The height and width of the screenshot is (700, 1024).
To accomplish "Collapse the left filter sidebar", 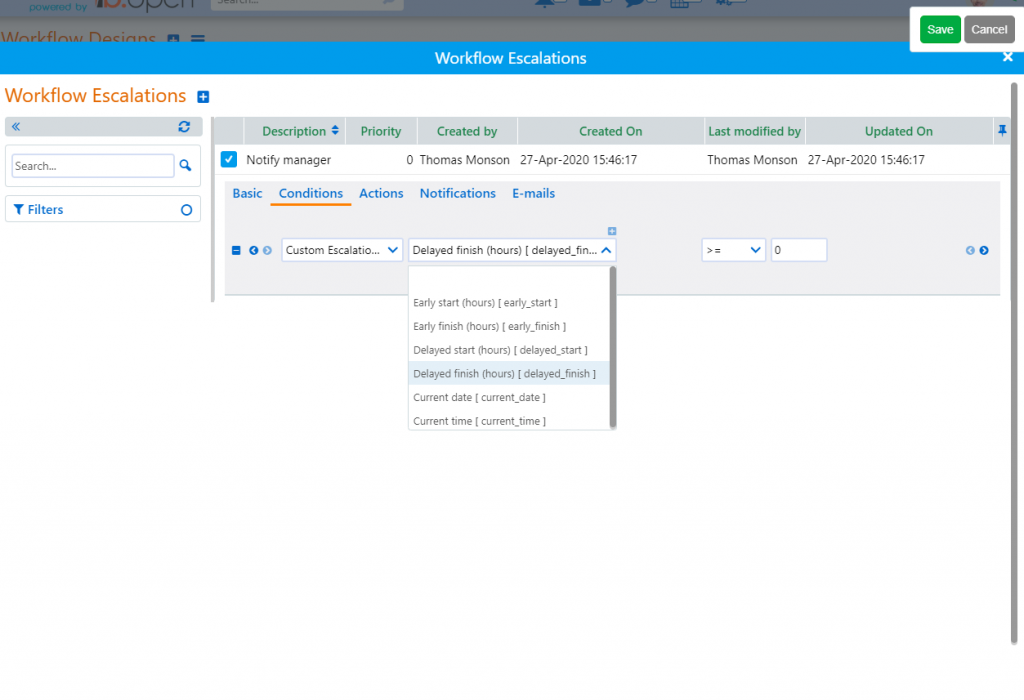I will (16, 127).
